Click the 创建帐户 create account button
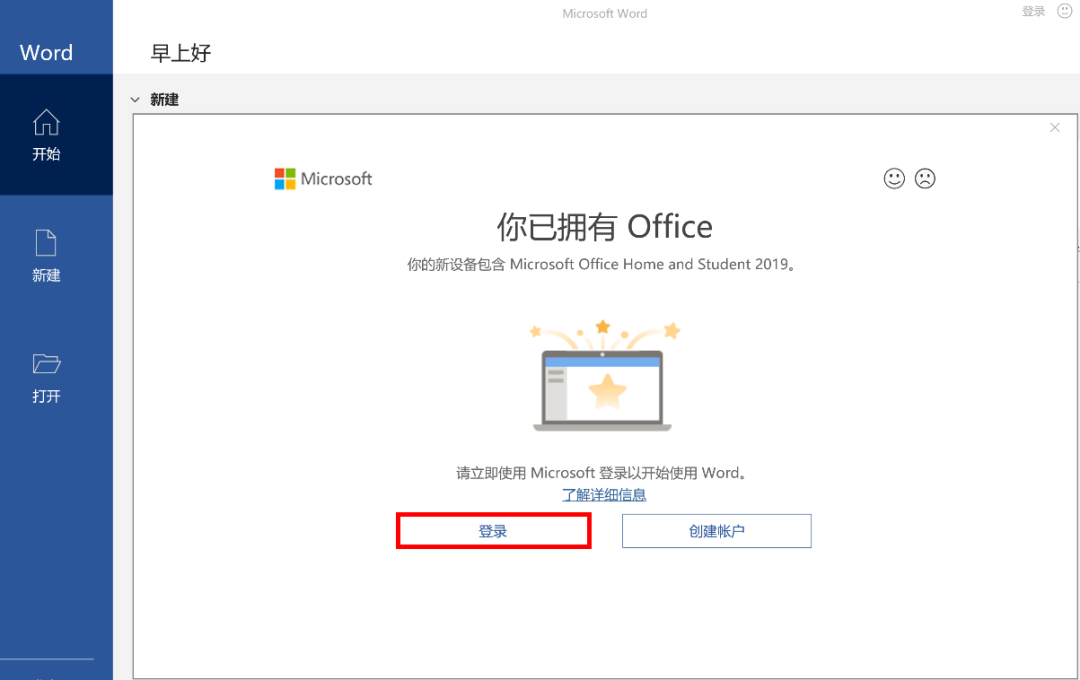The image size is (1080, 680). pyautogui.click(x=716, y=531)
